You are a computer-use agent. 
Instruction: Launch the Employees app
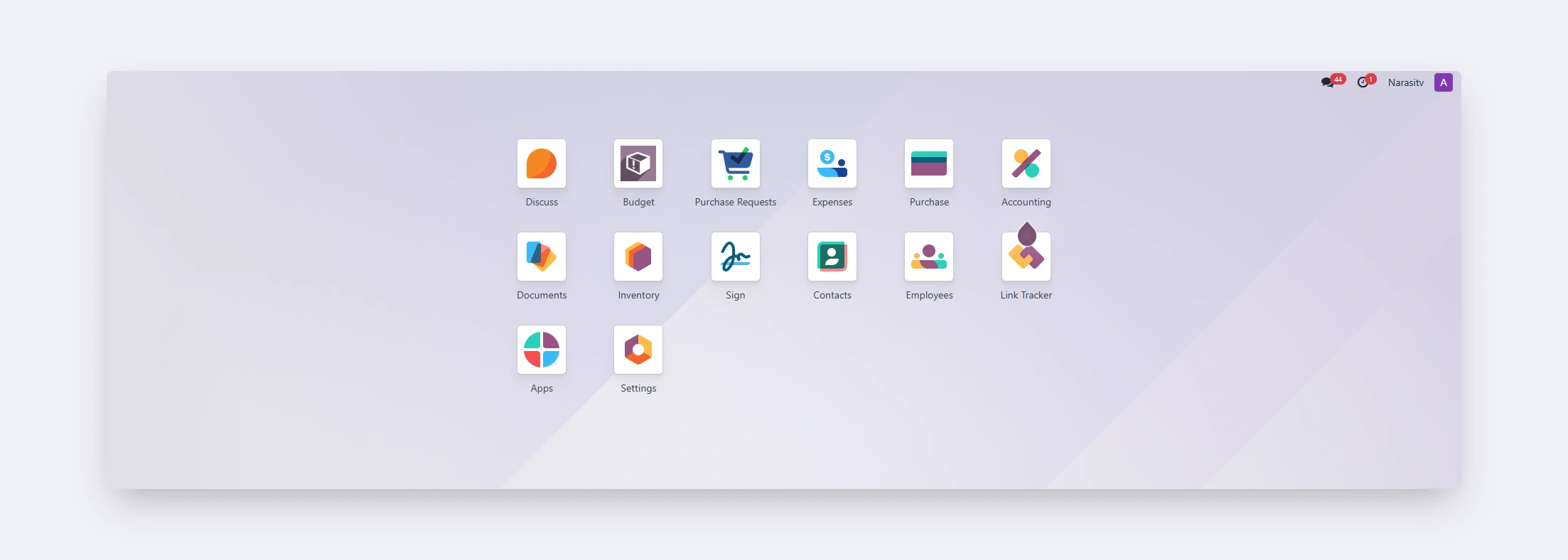(928, 257)
